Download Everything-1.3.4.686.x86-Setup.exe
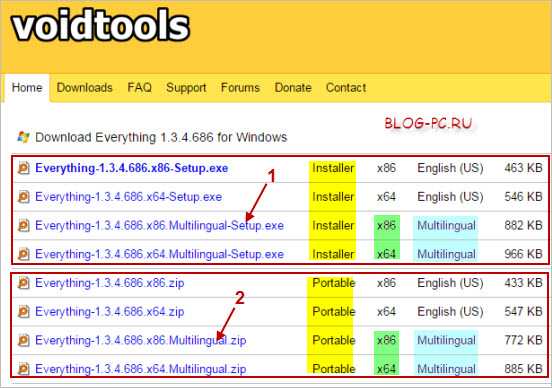The width and height of the screenshot is (552, 388). [132, 168]
